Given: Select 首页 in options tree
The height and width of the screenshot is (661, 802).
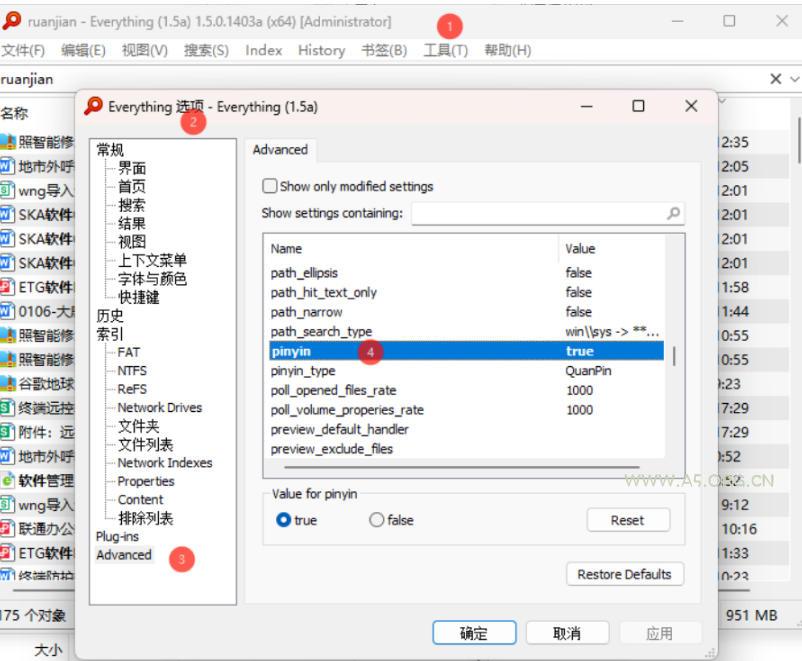Looking at the screenshot, I should (x=132, y=186).
